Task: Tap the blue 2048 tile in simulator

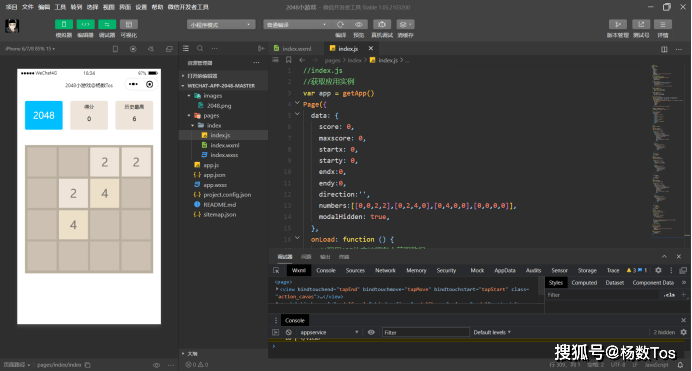Action: pyautogui.click(x=44, y=115)
